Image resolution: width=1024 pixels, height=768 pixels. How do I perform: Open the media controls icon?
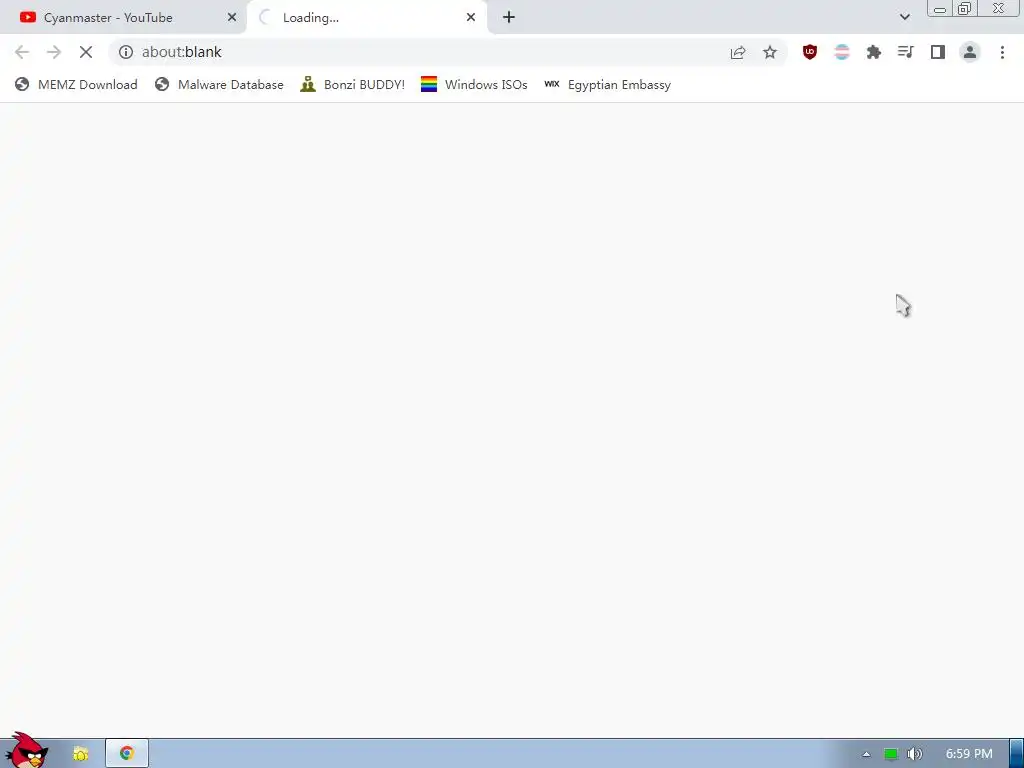pos(906,52)
